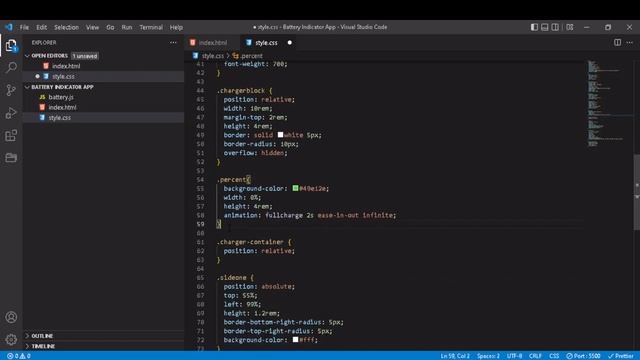Open the Accounts menu icon
Screen dimensions: 640x360
(x=11, y=317)
